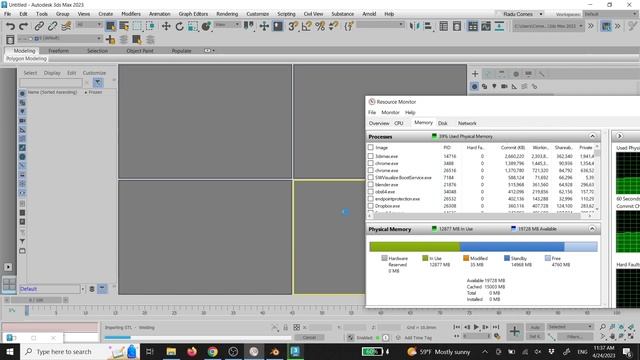Image resolution: width=640 pixels, height=360 pixels.
Task: Open the Monitor menu in Resource Monitor
Action: click(390, 112)
